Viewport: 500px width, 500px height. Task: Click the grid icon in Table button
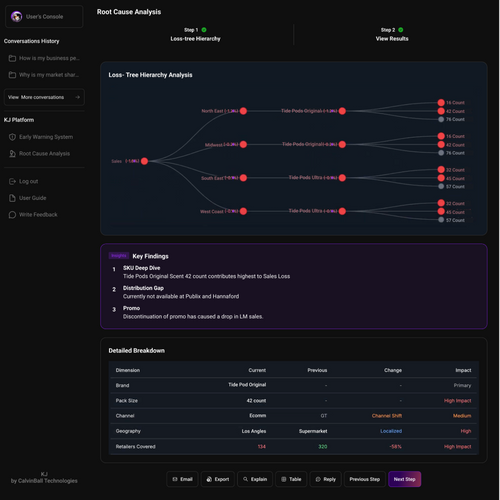[x=284, y=479]
